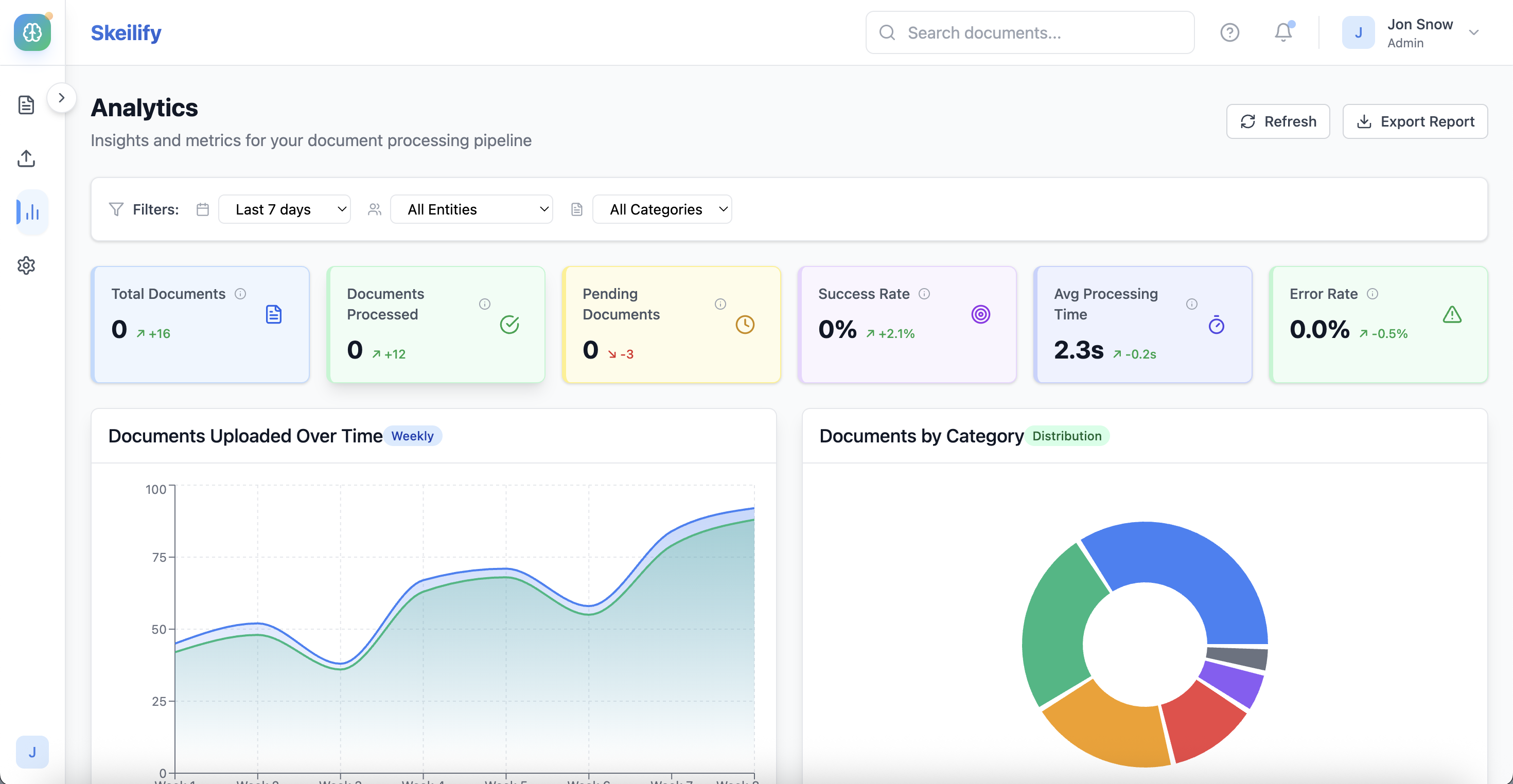Click info icon next to Error Rate
Image resolution: width=1513 pixels, height=784 pixels.
(x=1372, y=294)
